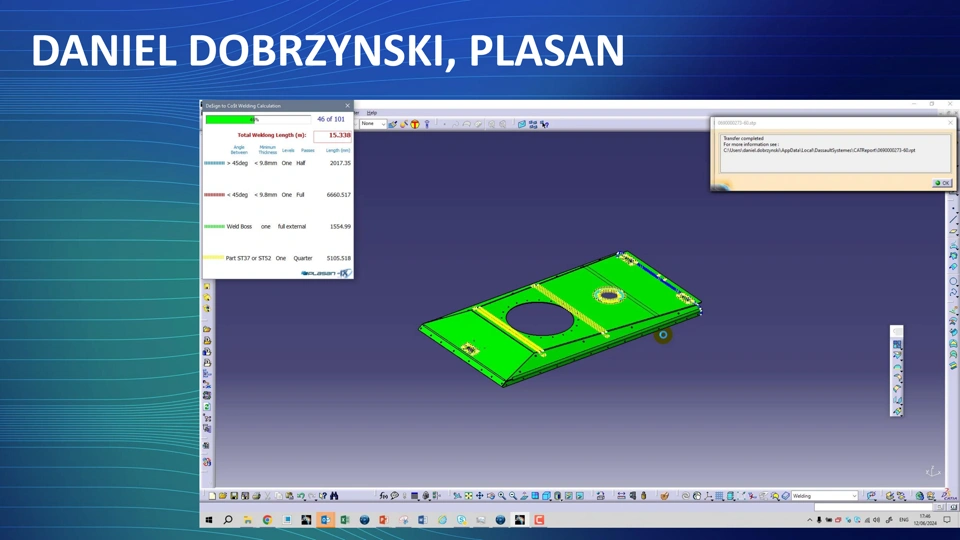Click the circle tool in the right toolbar
The image size is (960, 540).
click(953, 282)
